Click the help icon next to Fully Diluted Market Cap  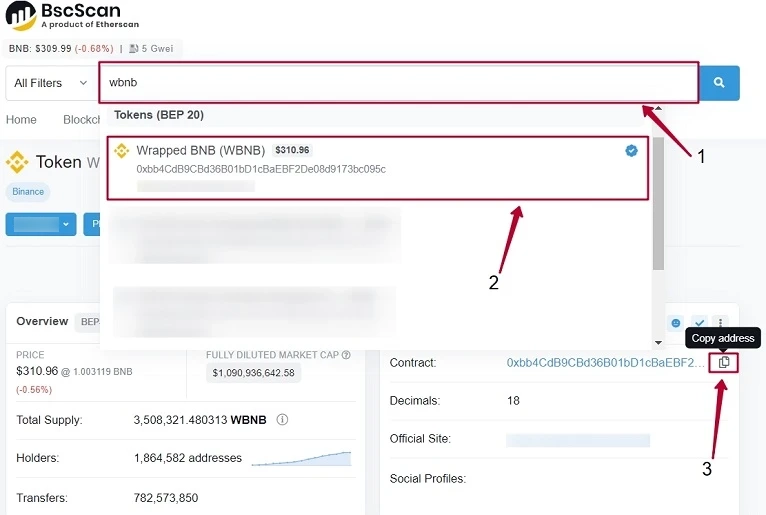pos(346,355)
